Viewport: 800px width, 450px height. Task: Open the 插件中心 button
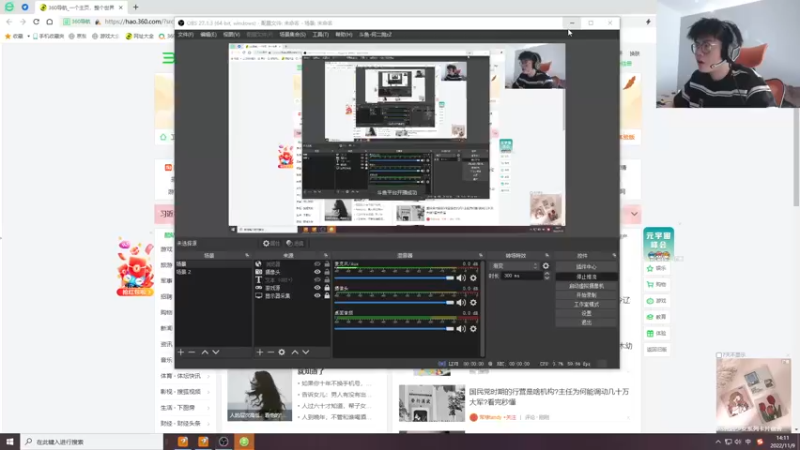[586, 267]
